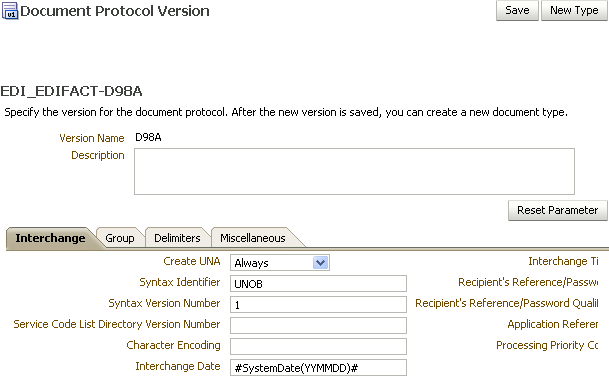
Task: Click the Syntax Version Number field
Action: [x=318, y=305]
